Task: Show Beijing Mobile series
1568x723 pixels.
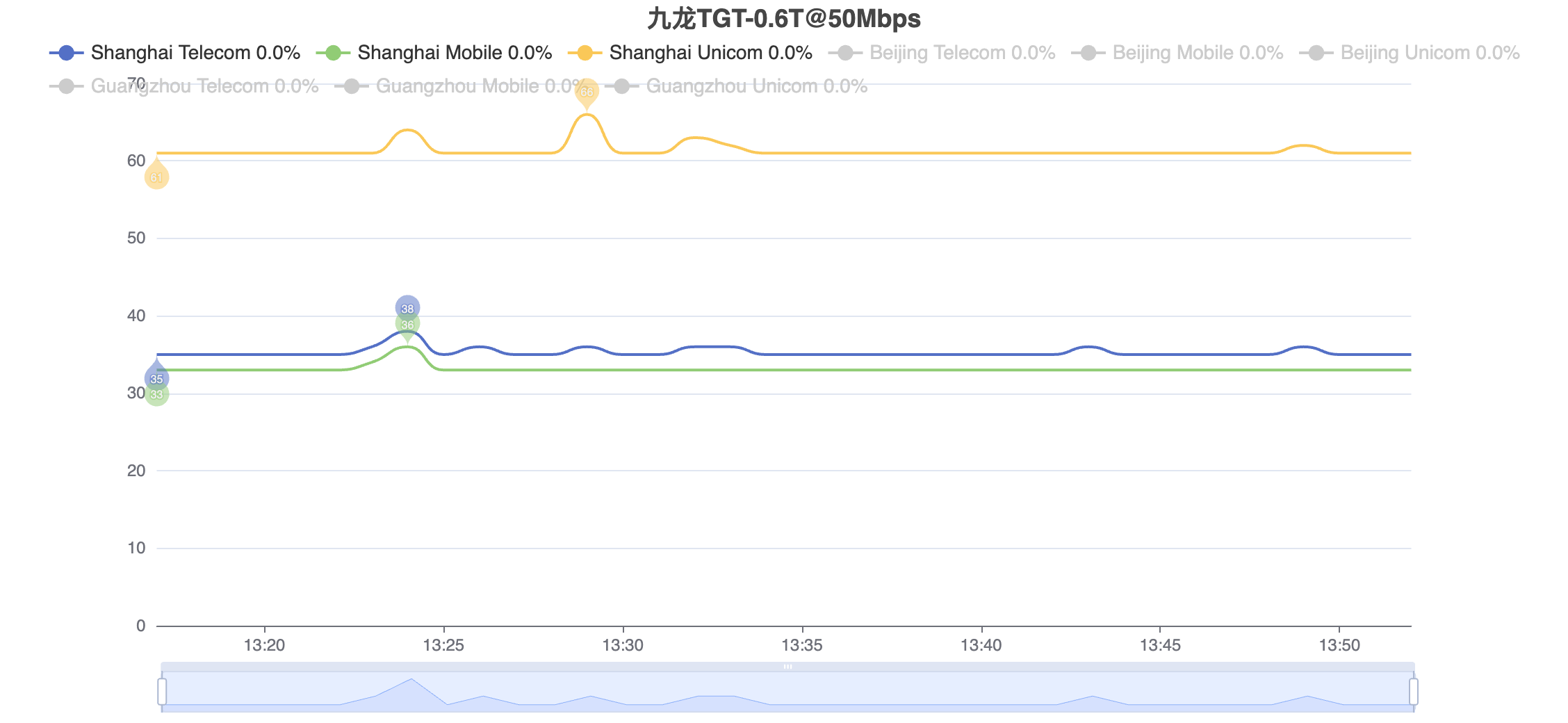Action: [x=1177, y=53]
